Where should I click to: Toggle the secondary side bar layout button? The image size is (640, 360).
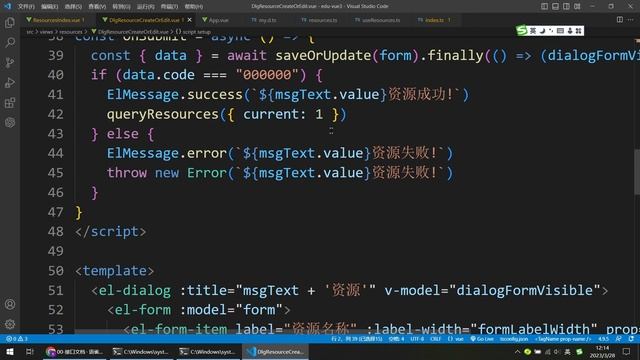point(567,6)
